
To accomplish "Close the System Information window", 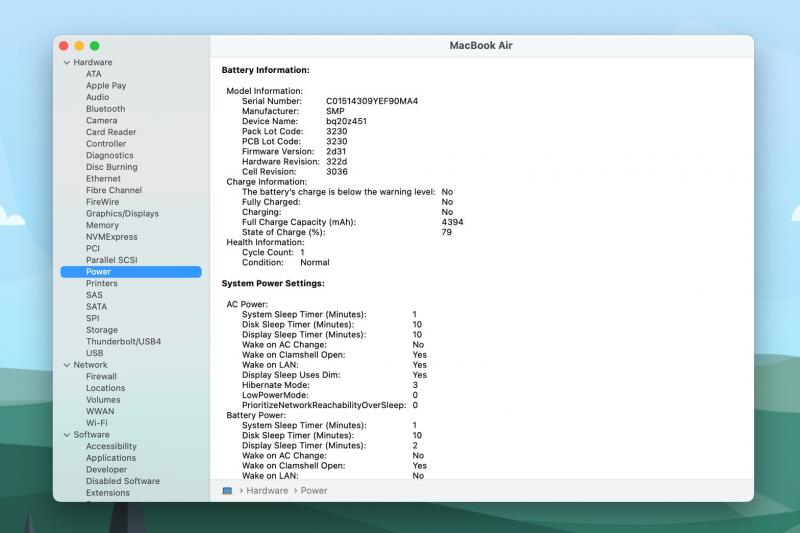I will 64,46.
